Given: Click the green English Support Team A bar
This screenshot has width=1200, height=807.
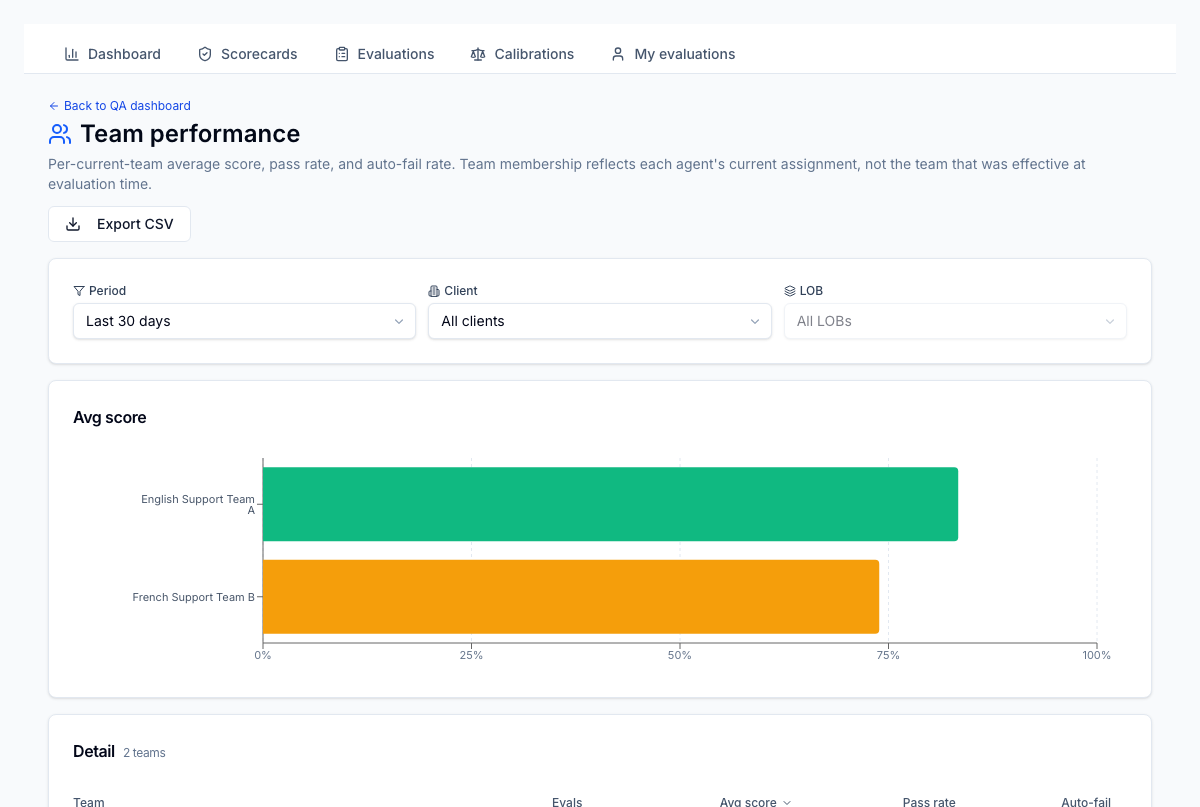Looking at the screenshot, I should pos(610,504).
